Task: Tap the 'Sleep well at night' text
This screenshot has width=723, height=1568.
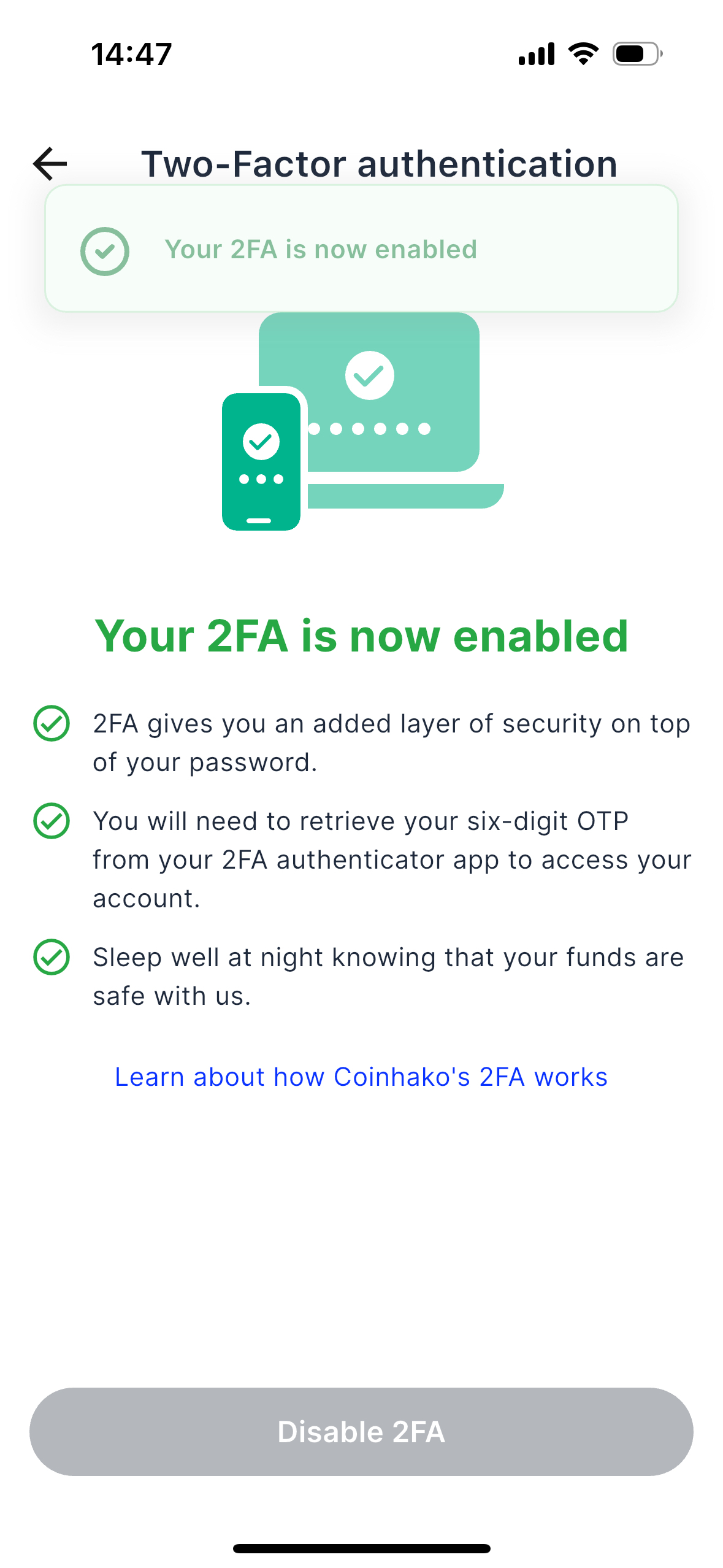Action: (388, 976)
